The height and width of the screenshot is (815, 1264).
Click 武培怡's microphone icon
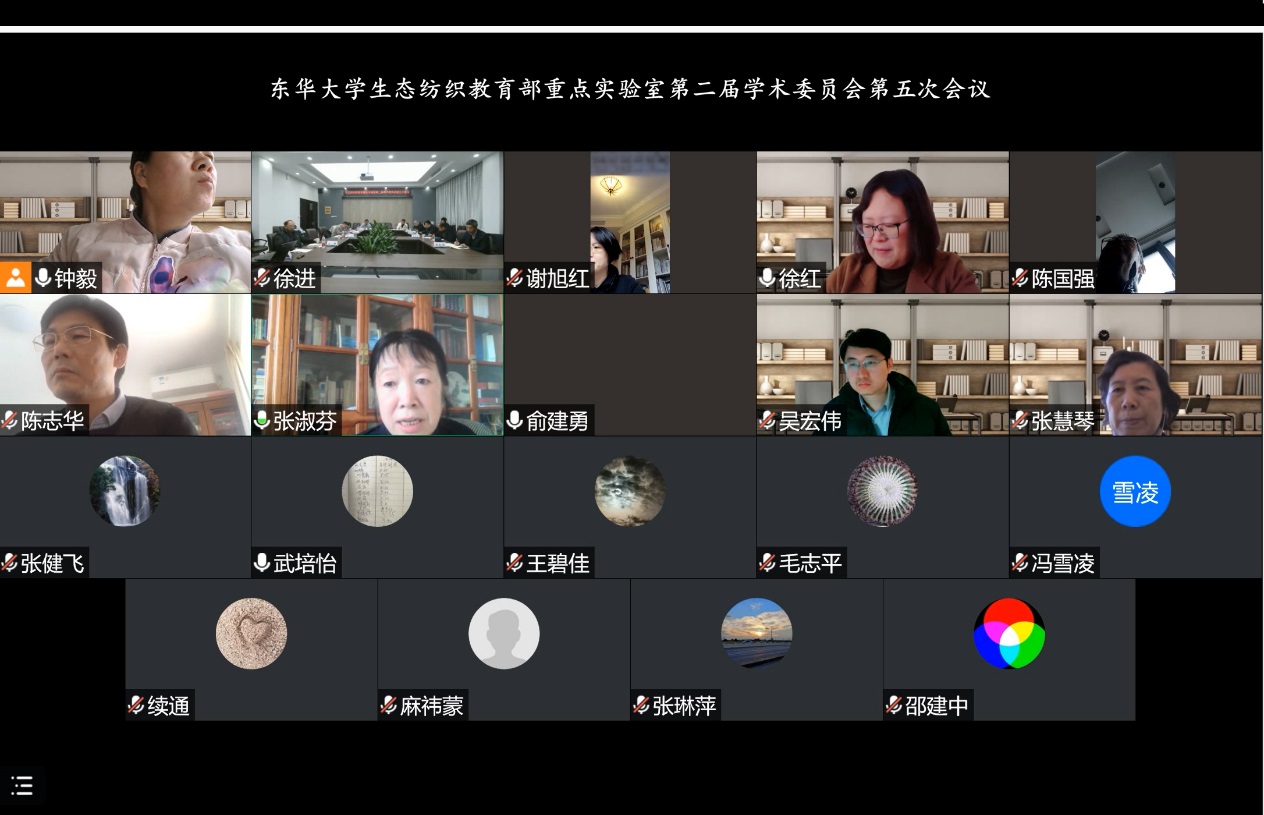click(x=263, y=563)
